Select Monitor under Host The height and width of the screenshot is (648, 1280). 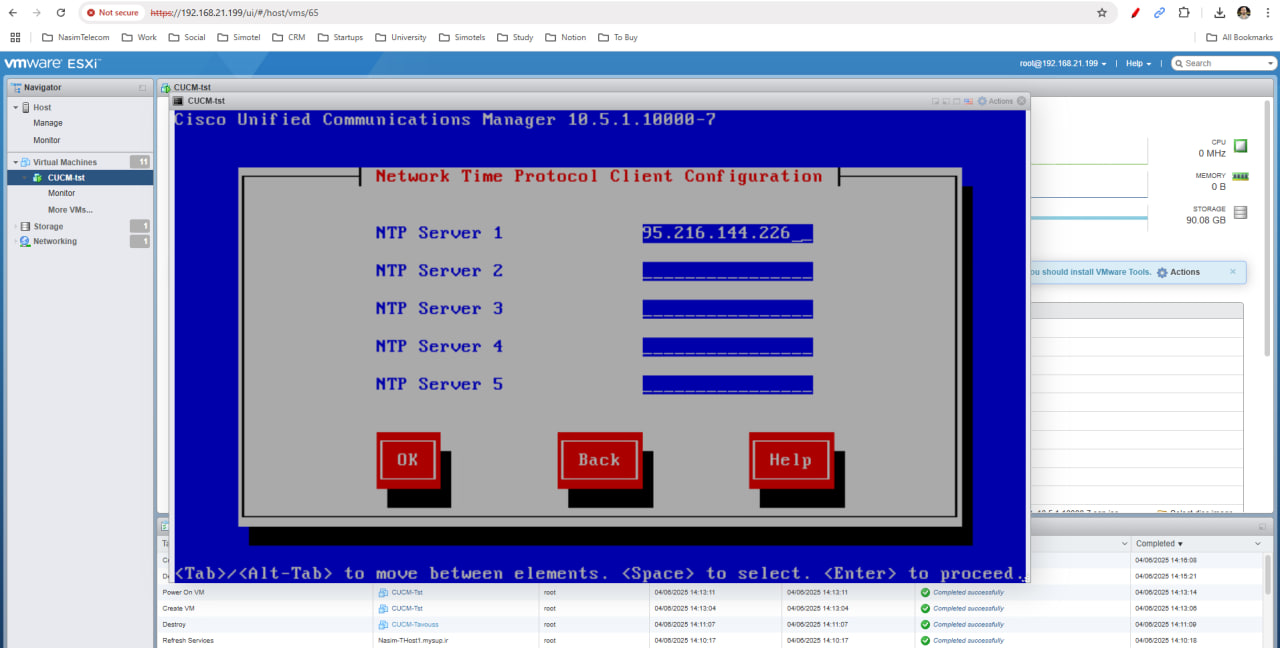point(47,140)
